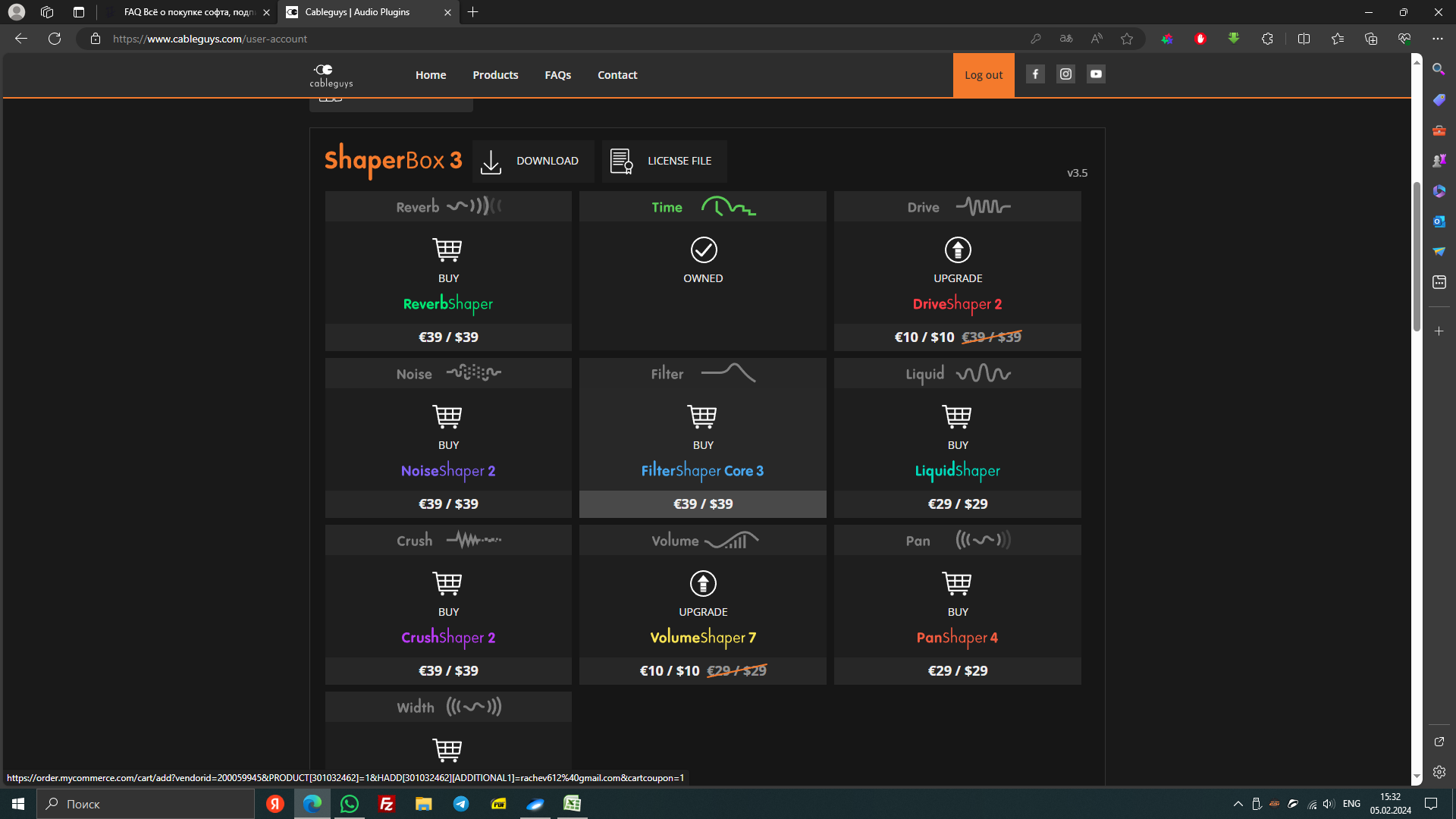Open split screen browser icon
This screenshot has width=1456, height=819.
[1304, 39]
